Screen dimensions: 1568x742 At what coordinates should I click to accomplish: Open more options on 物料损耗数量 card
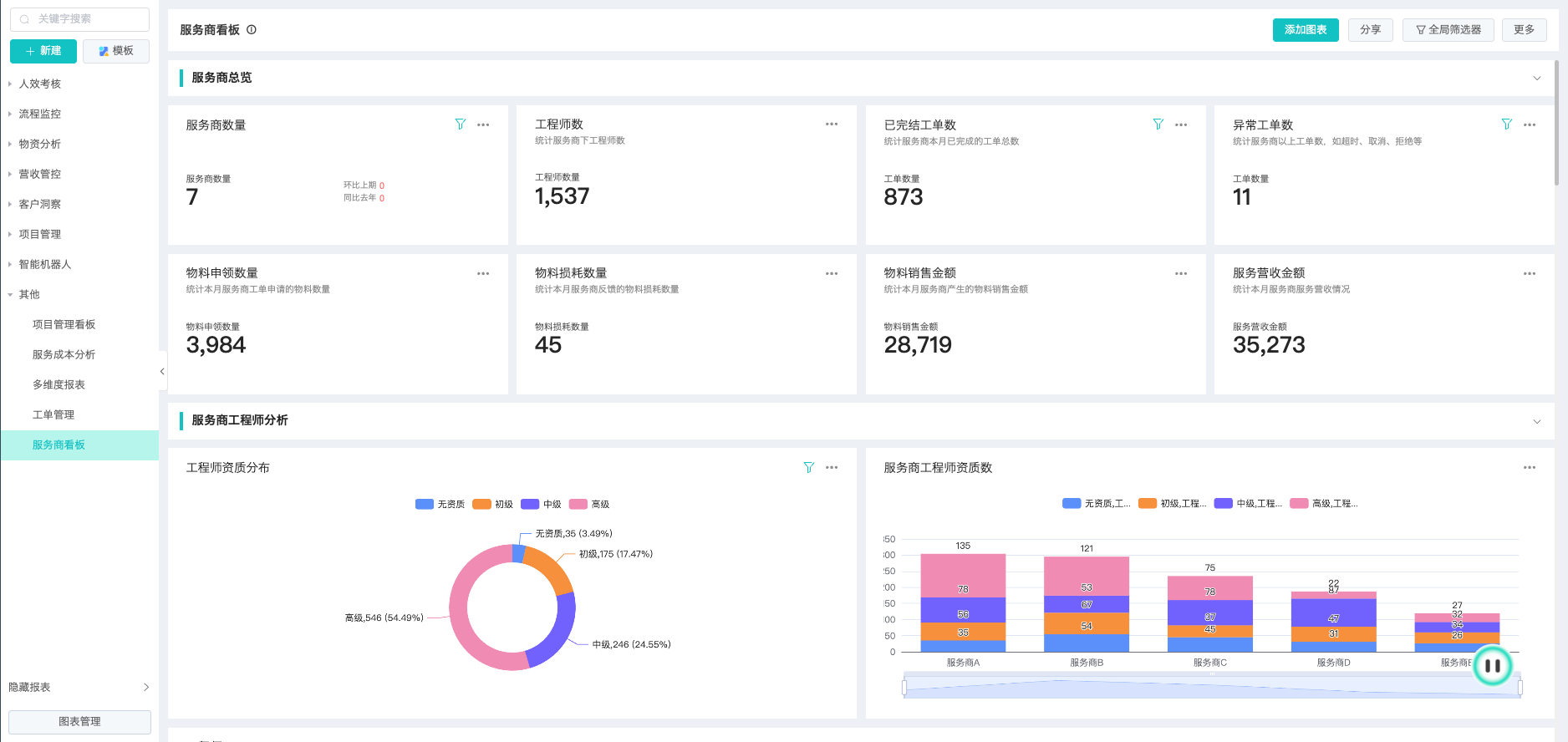click(832, 273)
